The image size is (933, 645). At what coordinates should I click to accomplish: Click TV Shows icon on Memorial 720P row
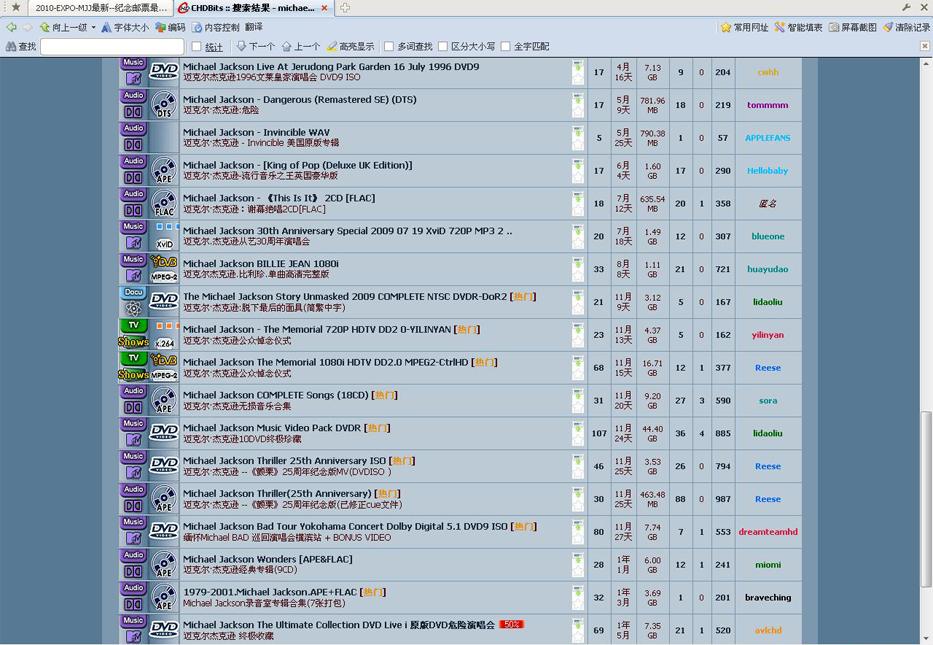click(133, 334)
